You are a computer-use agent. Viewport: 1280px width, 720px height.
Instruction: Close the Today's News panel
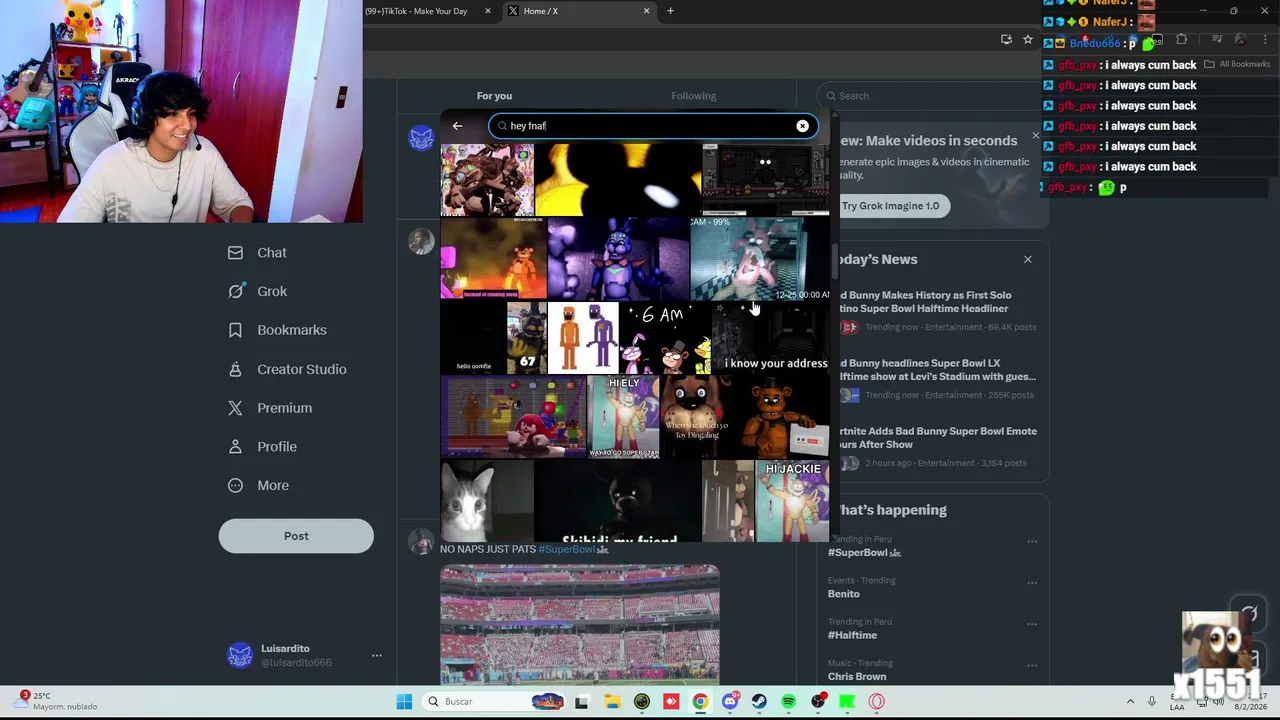click(1027, 259)
